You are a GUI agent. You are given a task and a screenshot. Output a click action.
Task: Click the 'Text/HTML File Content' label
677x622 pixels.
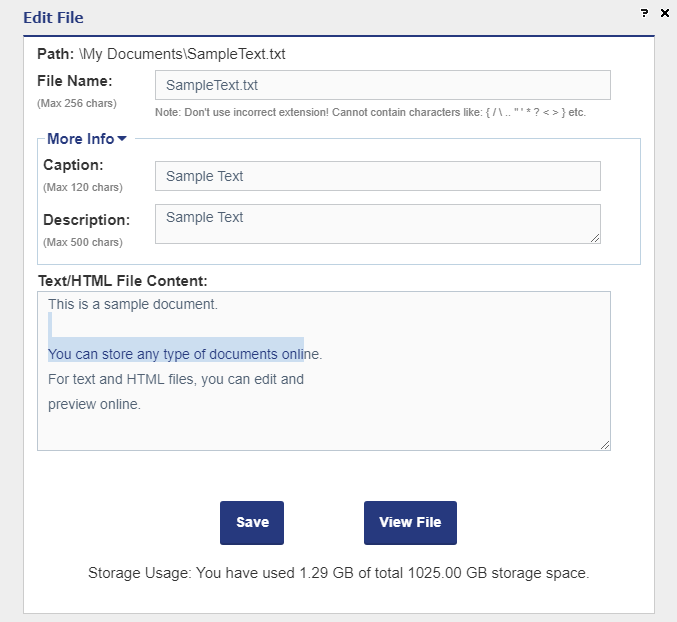click(122, 281)
